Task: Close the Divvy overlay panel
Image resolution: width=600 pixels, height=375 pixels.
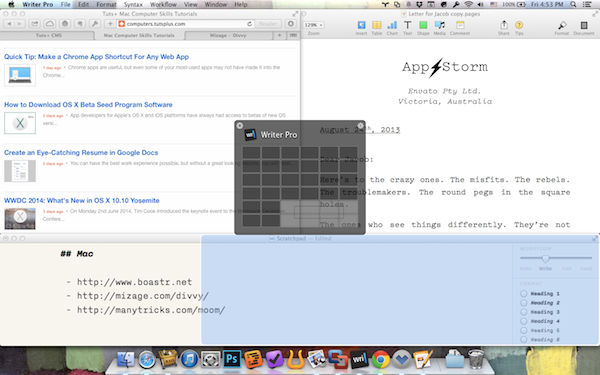Action: coord(240,126)
